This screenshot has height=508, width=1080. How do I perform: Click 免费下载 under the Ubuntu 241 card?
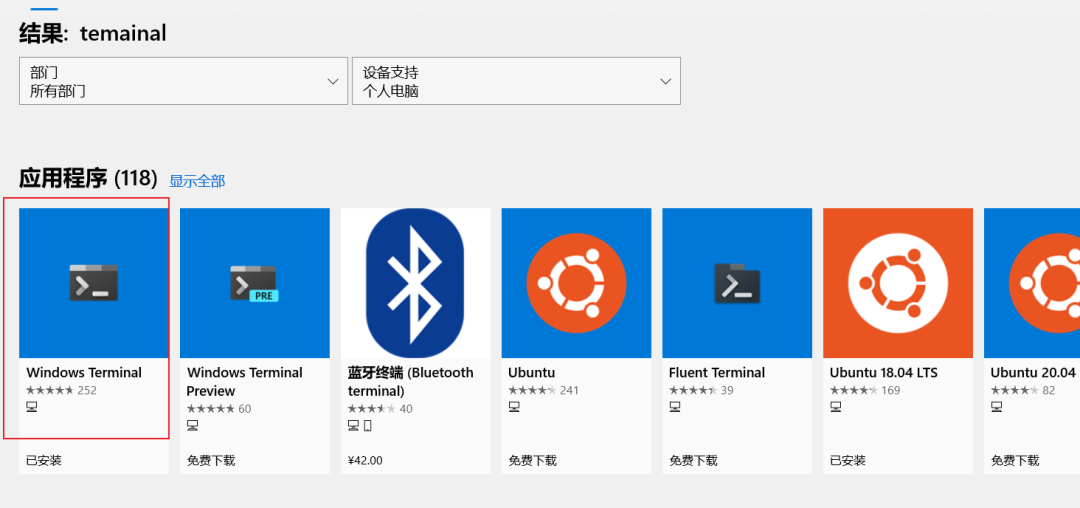point(532,461)
